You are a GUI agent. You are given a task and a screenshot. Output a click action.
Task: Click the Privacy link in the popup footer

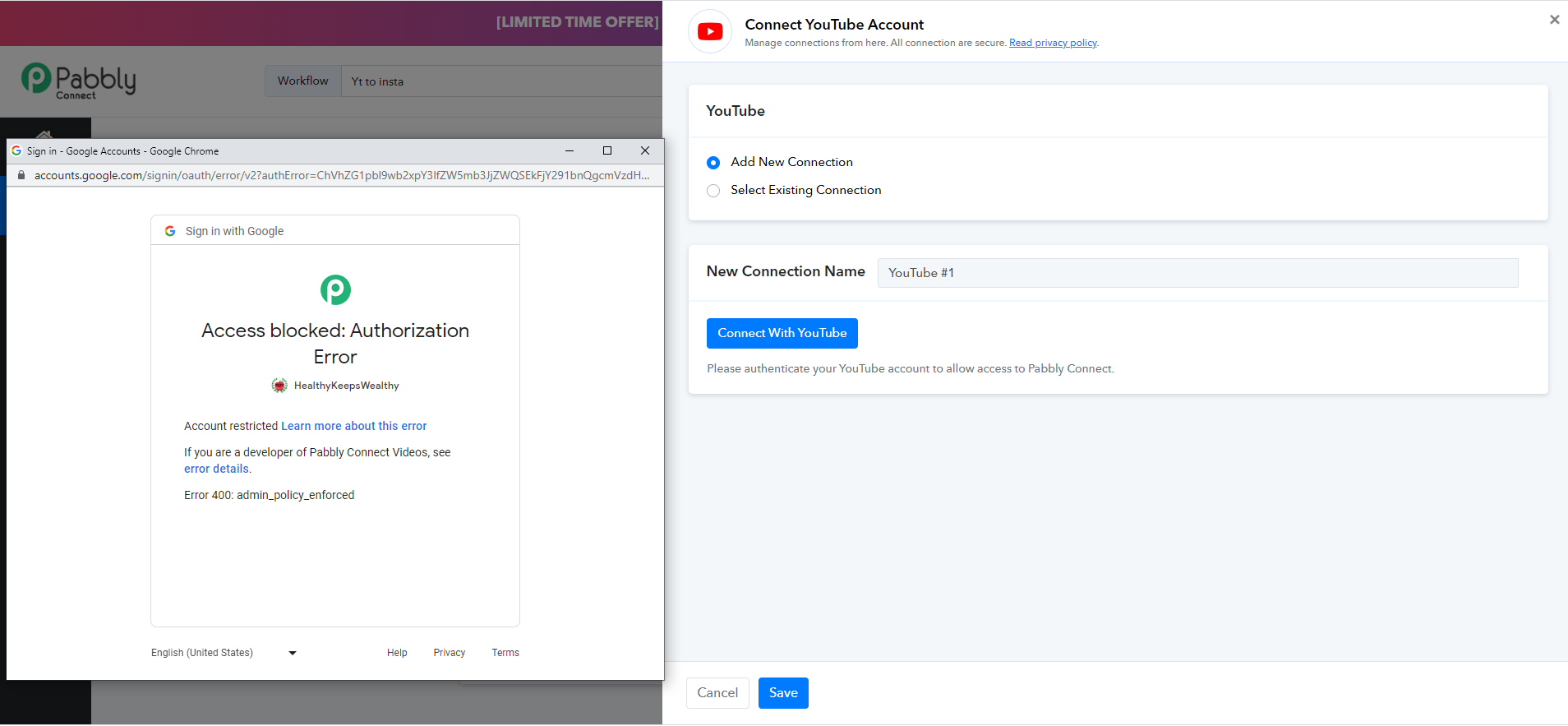tap(450, 653)
